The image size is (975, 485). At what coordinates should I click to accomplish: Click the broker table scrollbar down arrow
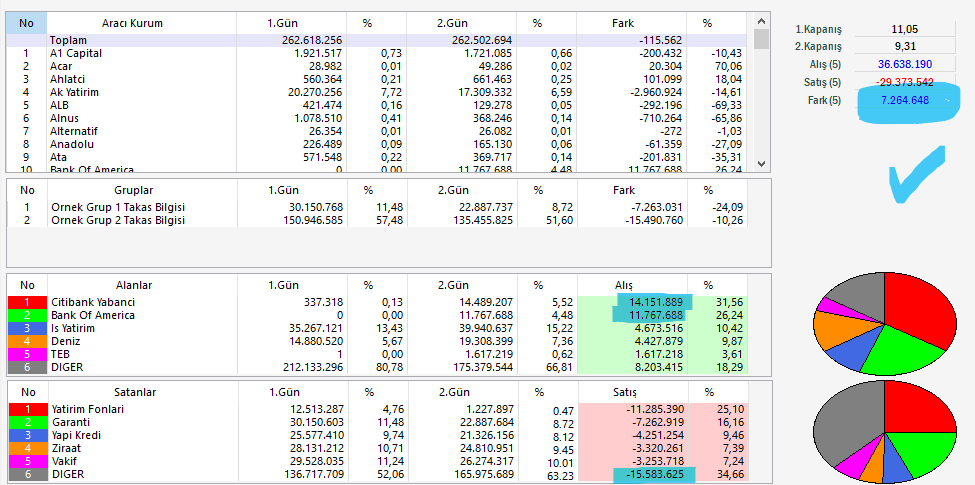[761, 163]
